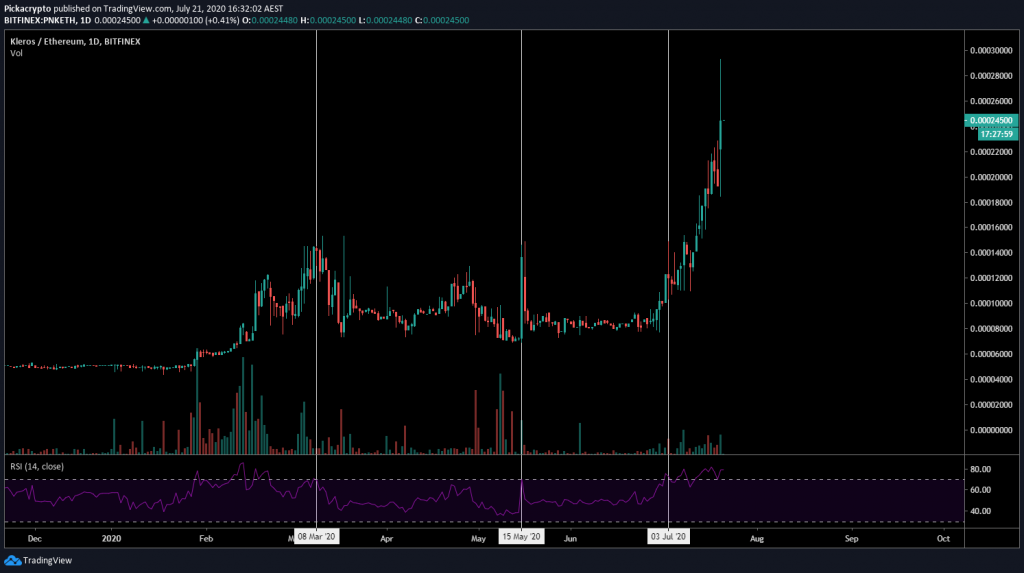Screen dimensions: 1024x573
Task: Click the Aug label on time axis
Action: [757, 538]
